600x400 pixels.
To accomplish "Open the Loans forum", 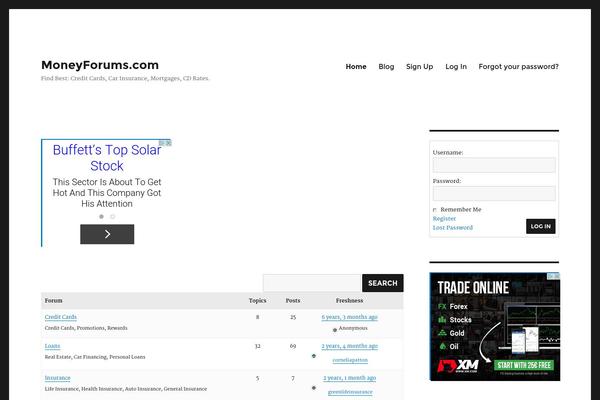I will (52, 346).
